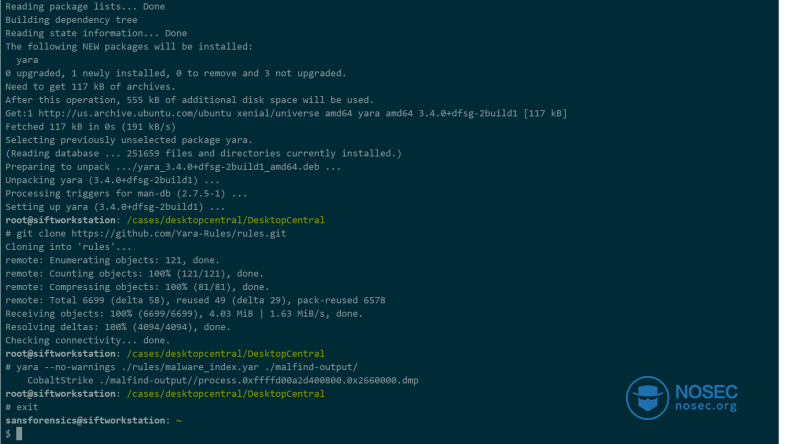
Task: Click the sansforensics@siftworkstation prompt text
Action: (85, 420)
